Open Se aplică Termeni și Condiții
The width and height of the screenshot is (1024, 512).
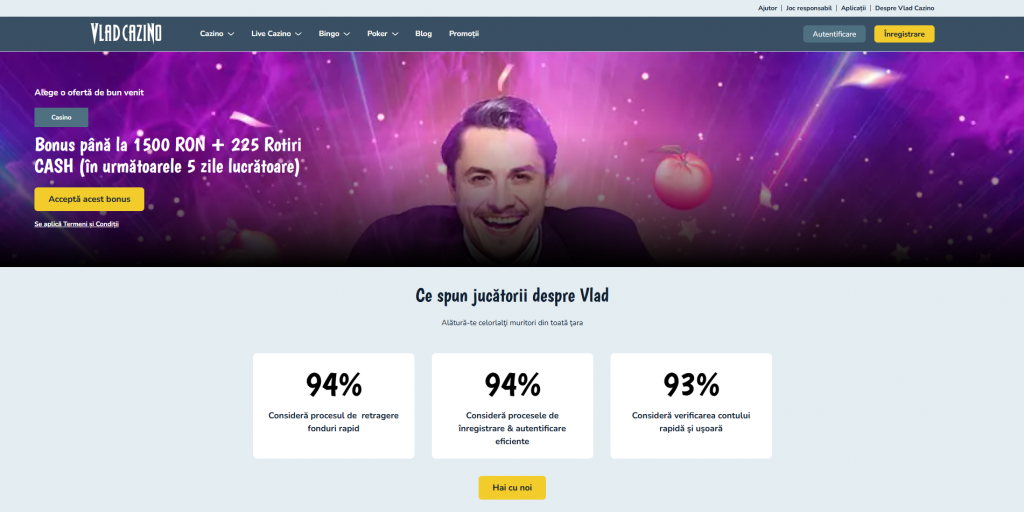click(x=76, y=224)
